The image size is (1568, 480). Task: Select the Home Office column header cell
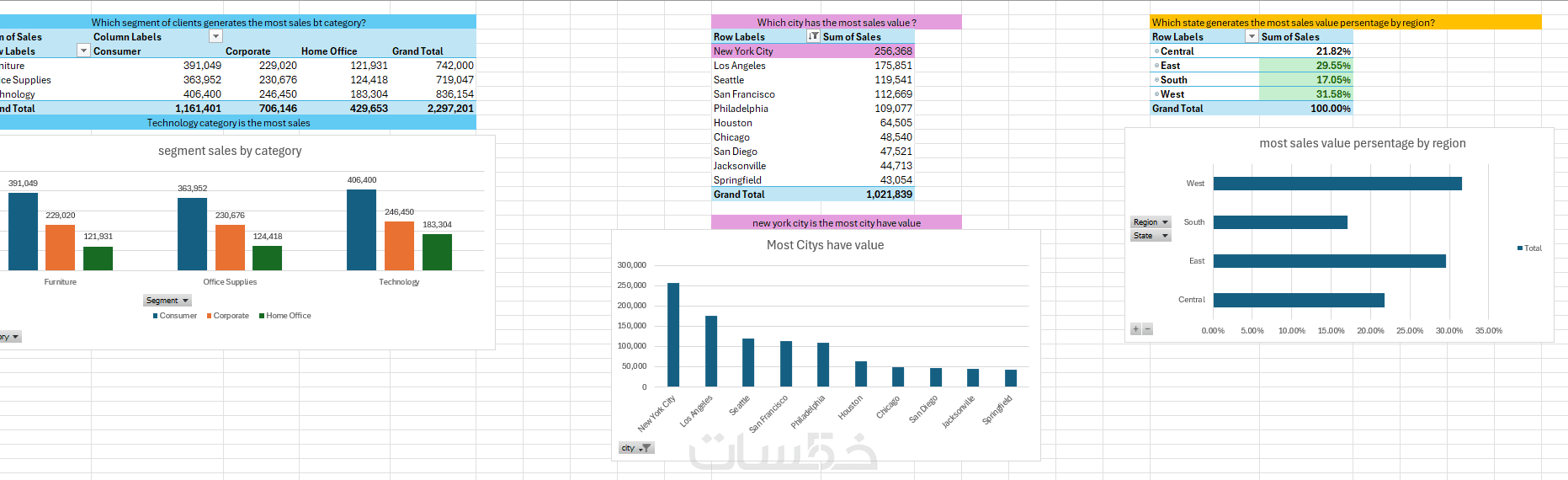click(x=345, y=51)
